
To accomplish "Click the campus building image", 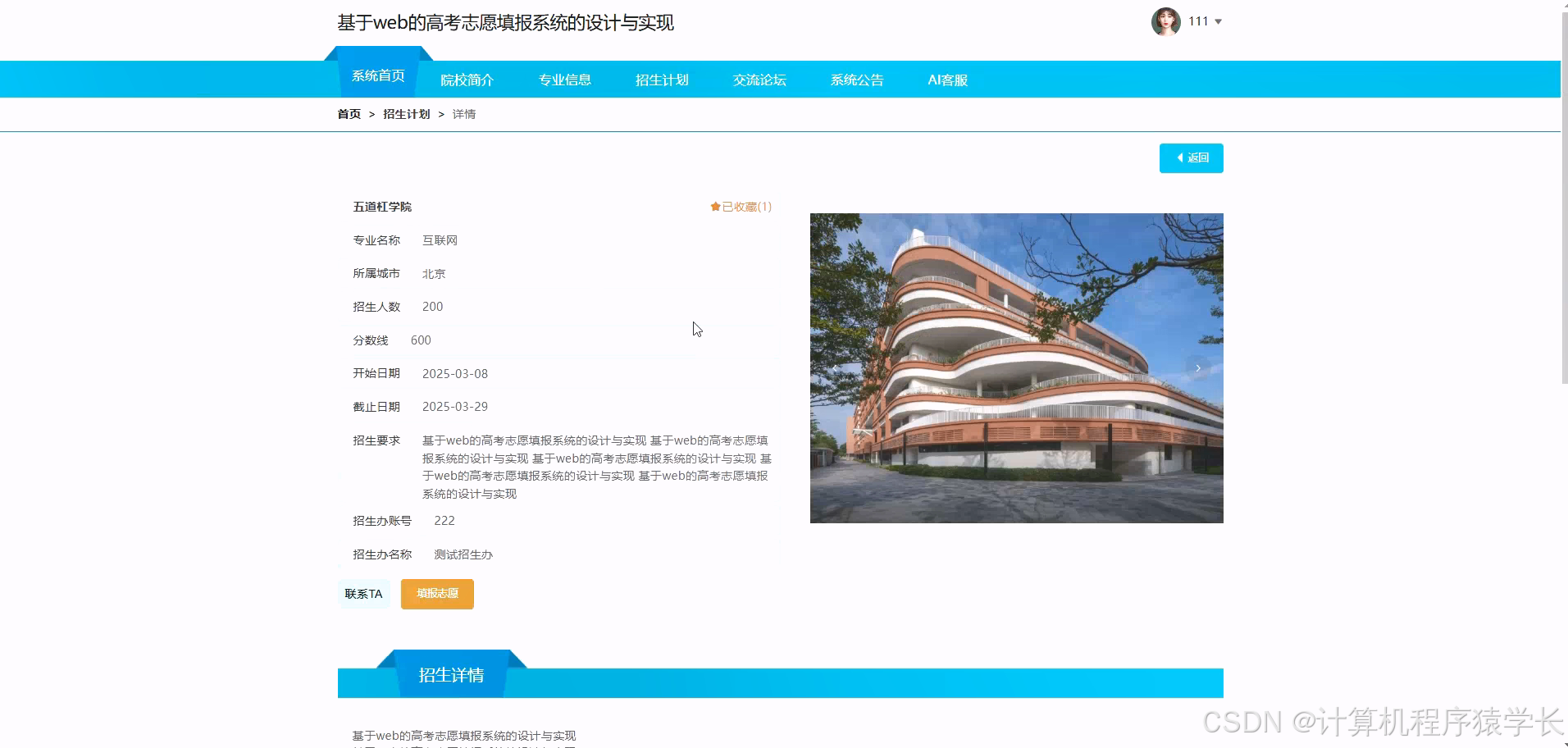I will click(1016, 367).
